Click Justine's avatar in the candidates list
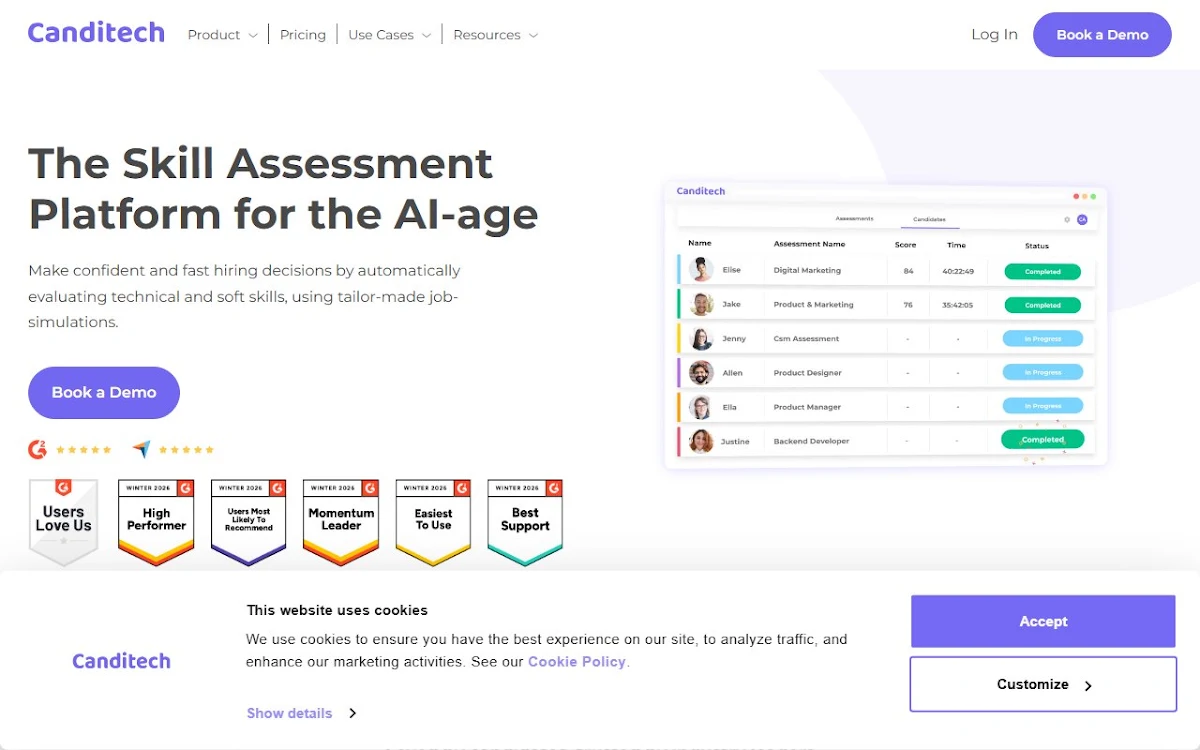Viewport: 1200px width, 750px height. pyautogui.click(x=701, y=441)
